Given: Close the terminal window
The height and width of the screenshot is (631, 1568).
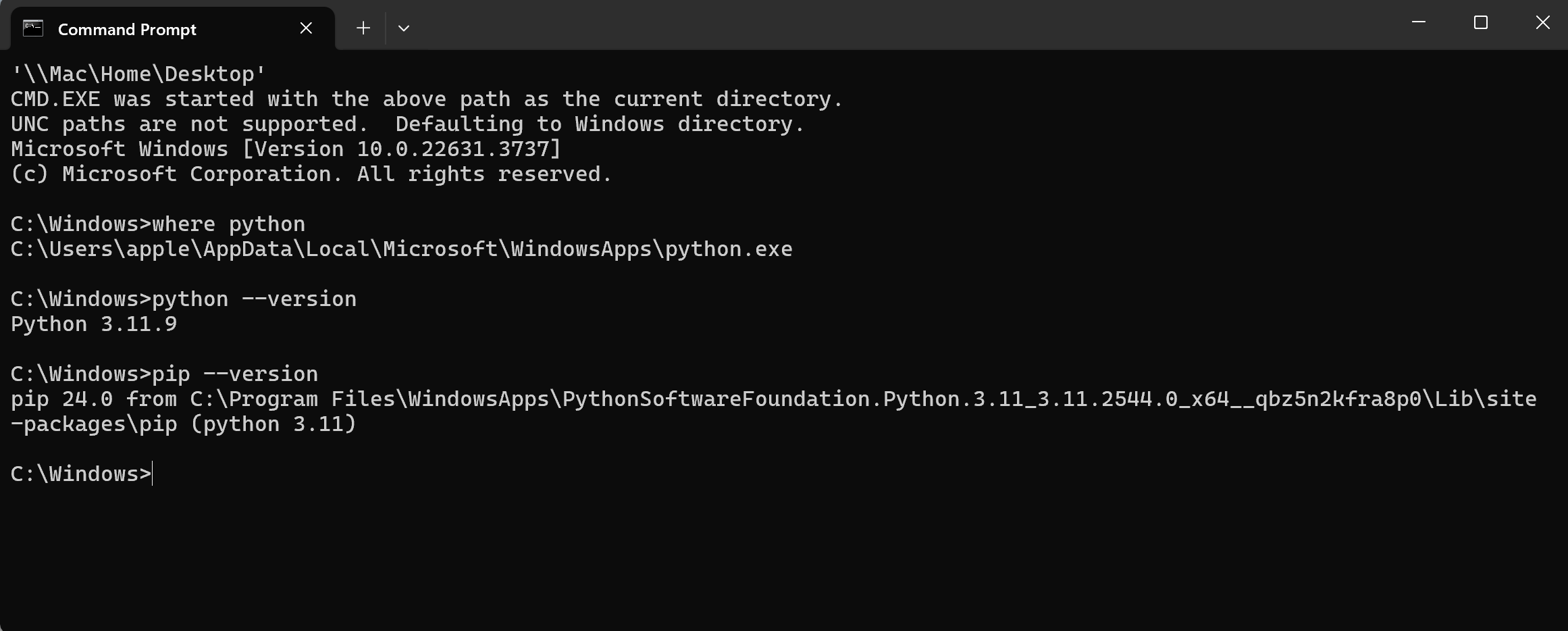Looking at the screenshot, I should [x=1543, y=23].
